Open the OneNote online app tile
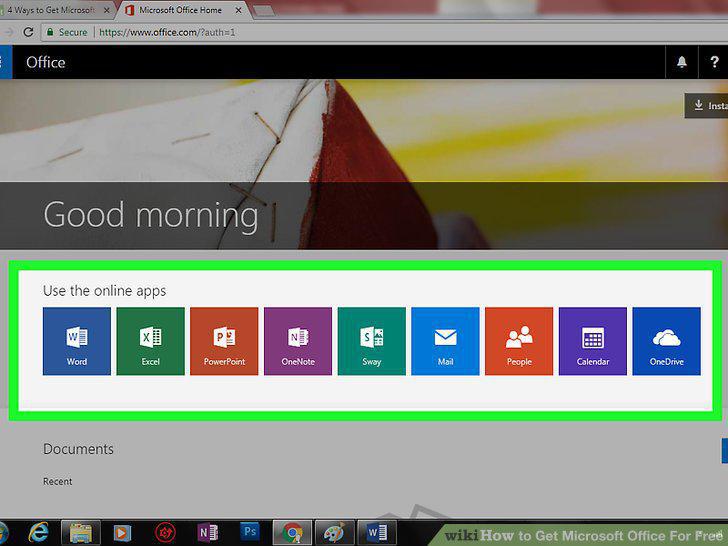This screenshot has width=728, height=546. (298, 341)
